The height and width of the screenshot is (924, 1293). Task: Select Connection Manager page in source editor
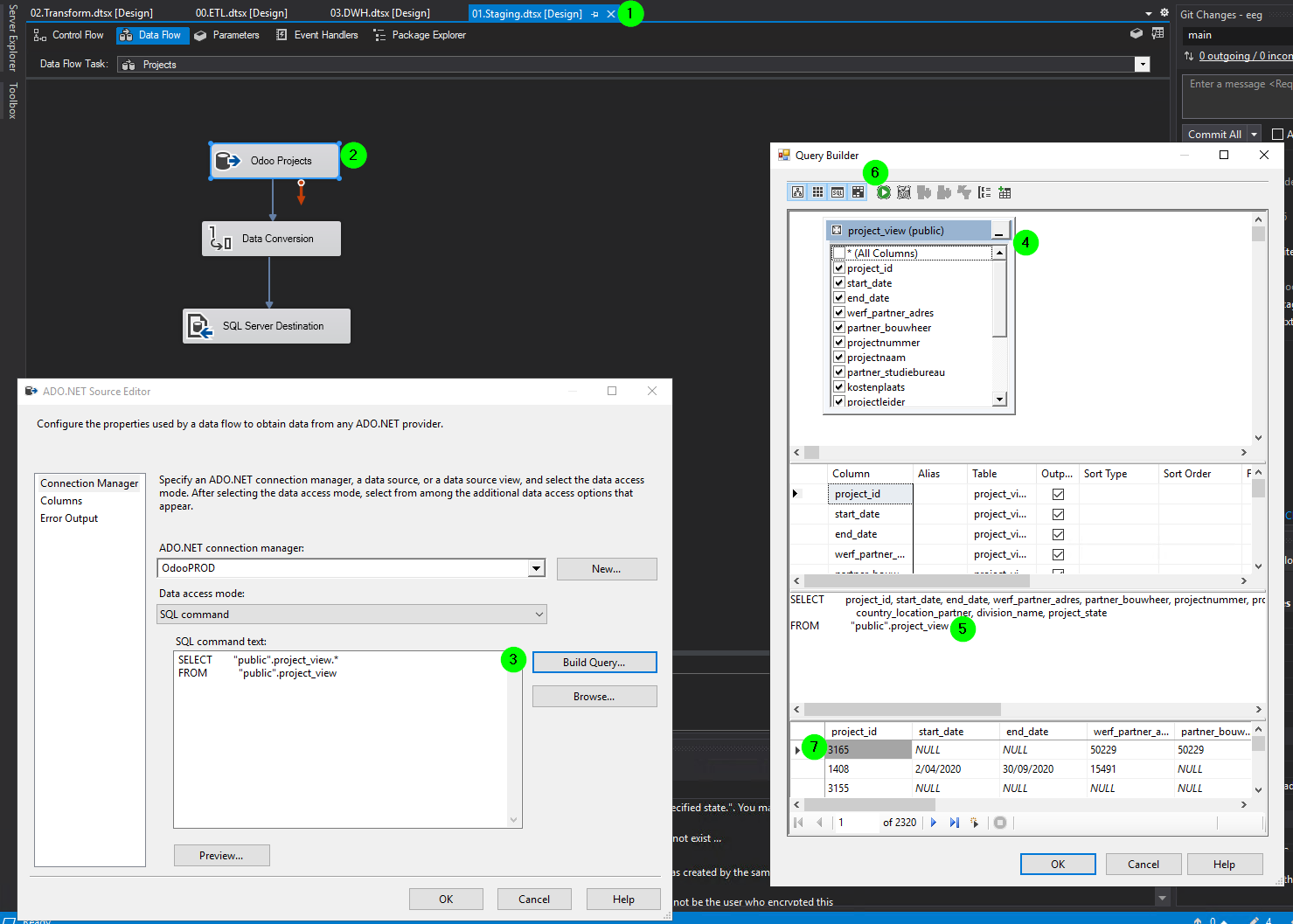[x=89, y=483]
